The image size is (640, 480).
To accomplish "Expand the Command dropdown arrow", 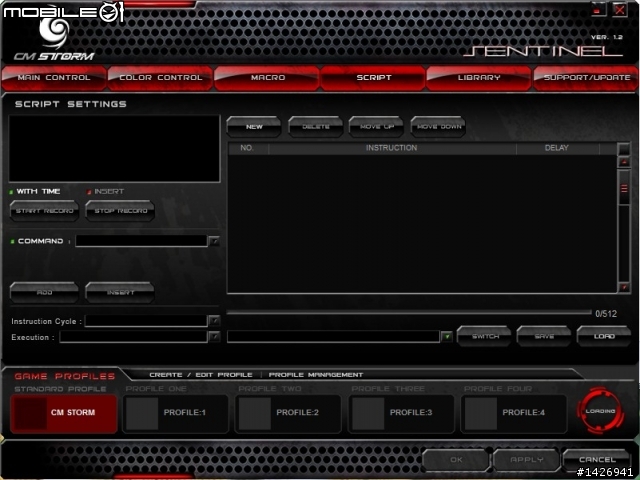I will pyautogui.click(x=214, y=241).
